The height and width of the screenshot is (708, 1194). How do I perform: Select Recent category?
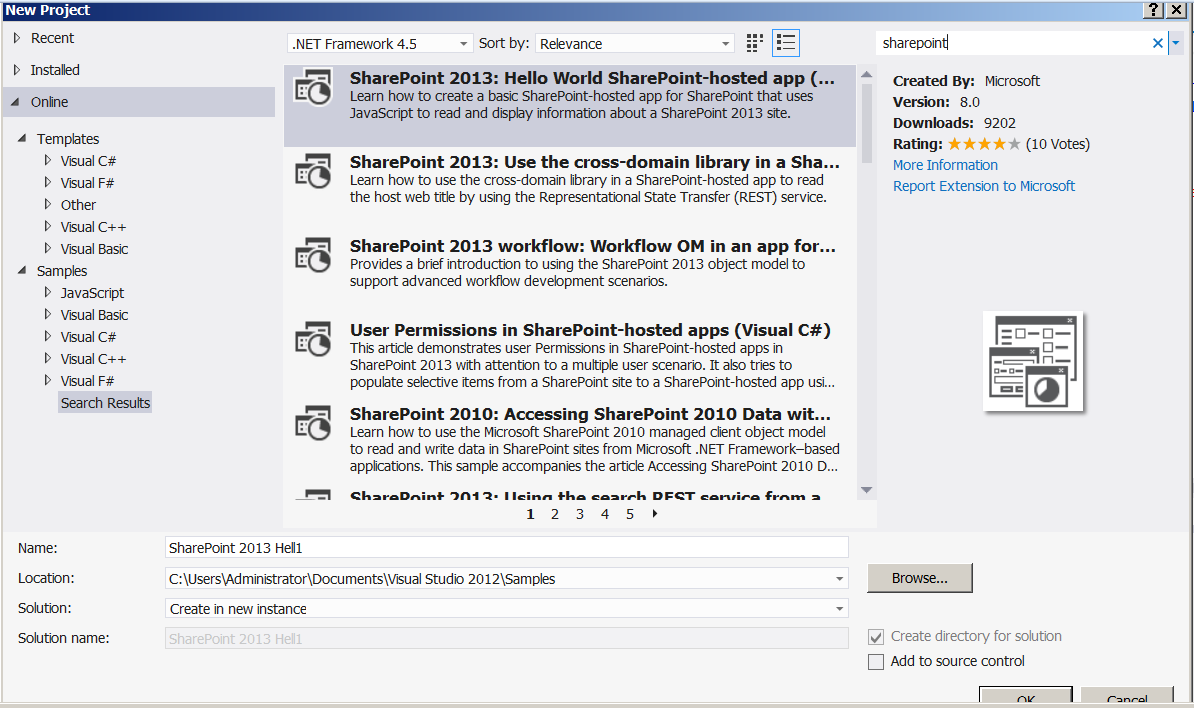(53, 38)
